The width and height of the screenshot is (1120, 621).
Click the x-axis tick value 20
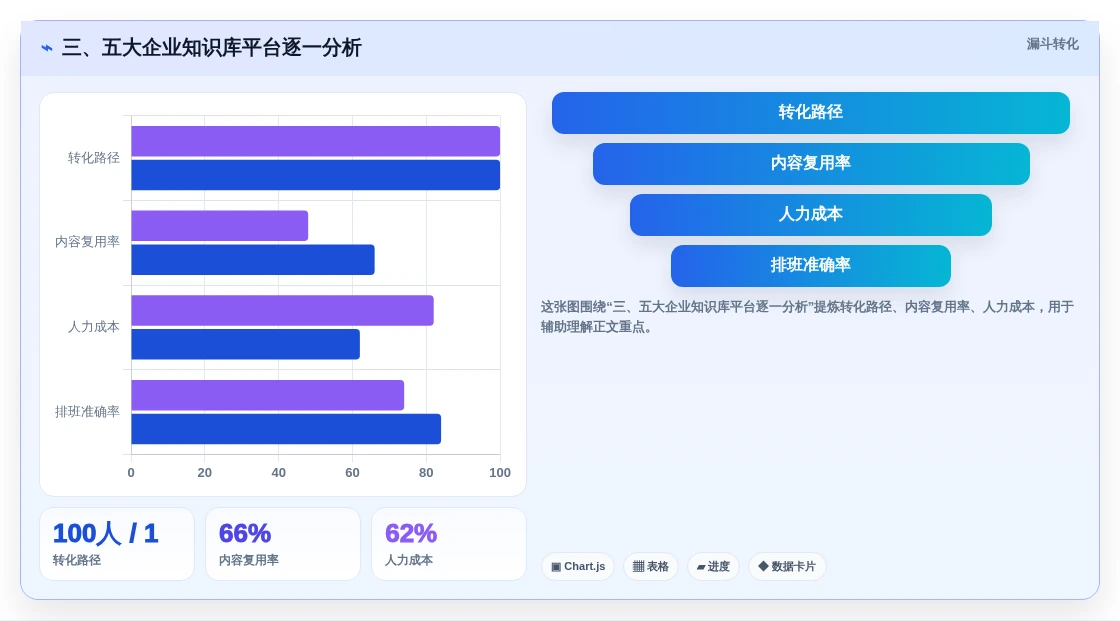pos(204,473)
